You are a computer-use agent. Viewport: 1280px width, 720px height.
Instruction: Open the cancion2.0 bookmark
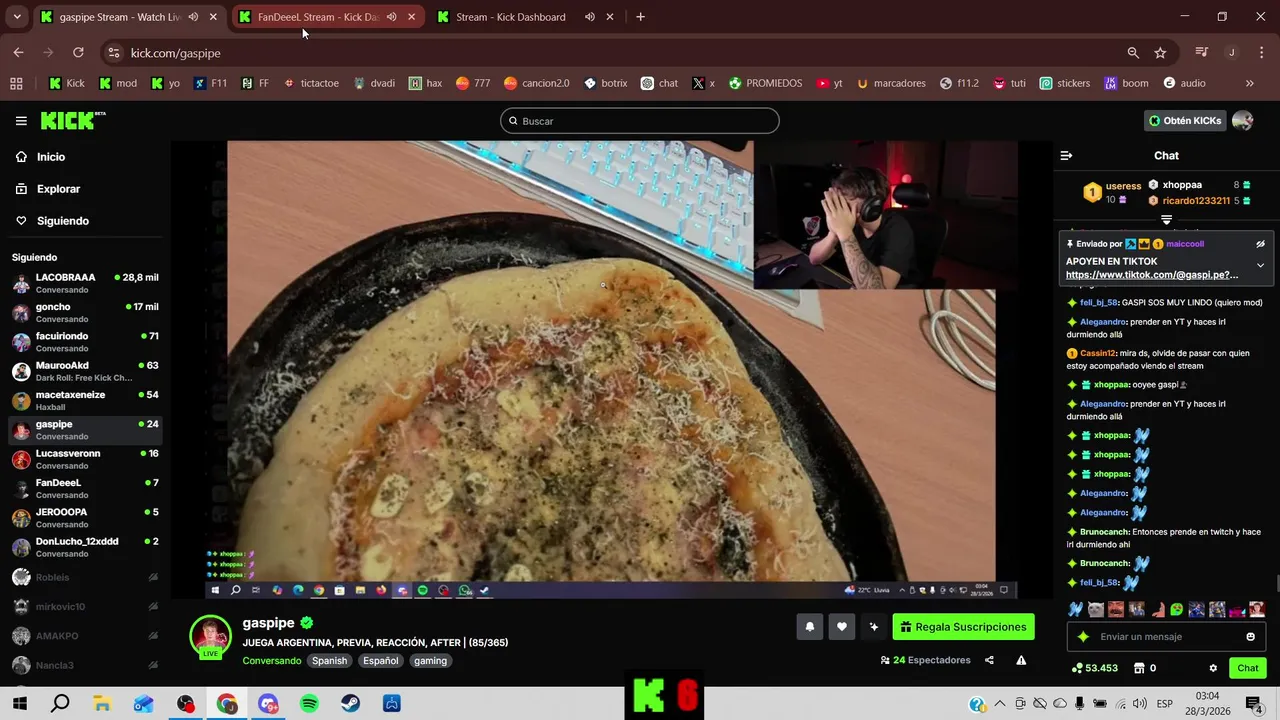pos(536,84)
